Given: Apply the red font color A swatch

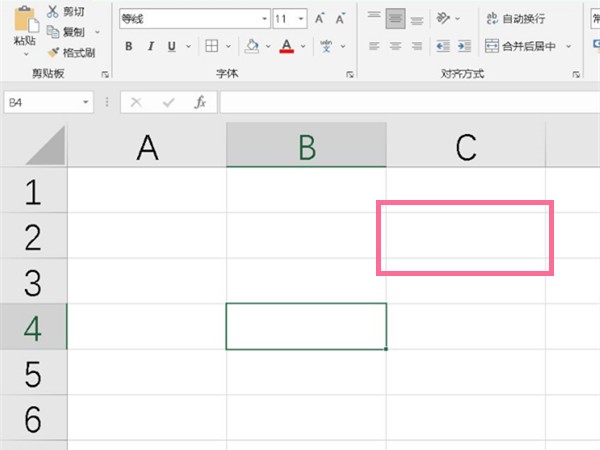Looking at the screenshot, I should pos(287,46).
